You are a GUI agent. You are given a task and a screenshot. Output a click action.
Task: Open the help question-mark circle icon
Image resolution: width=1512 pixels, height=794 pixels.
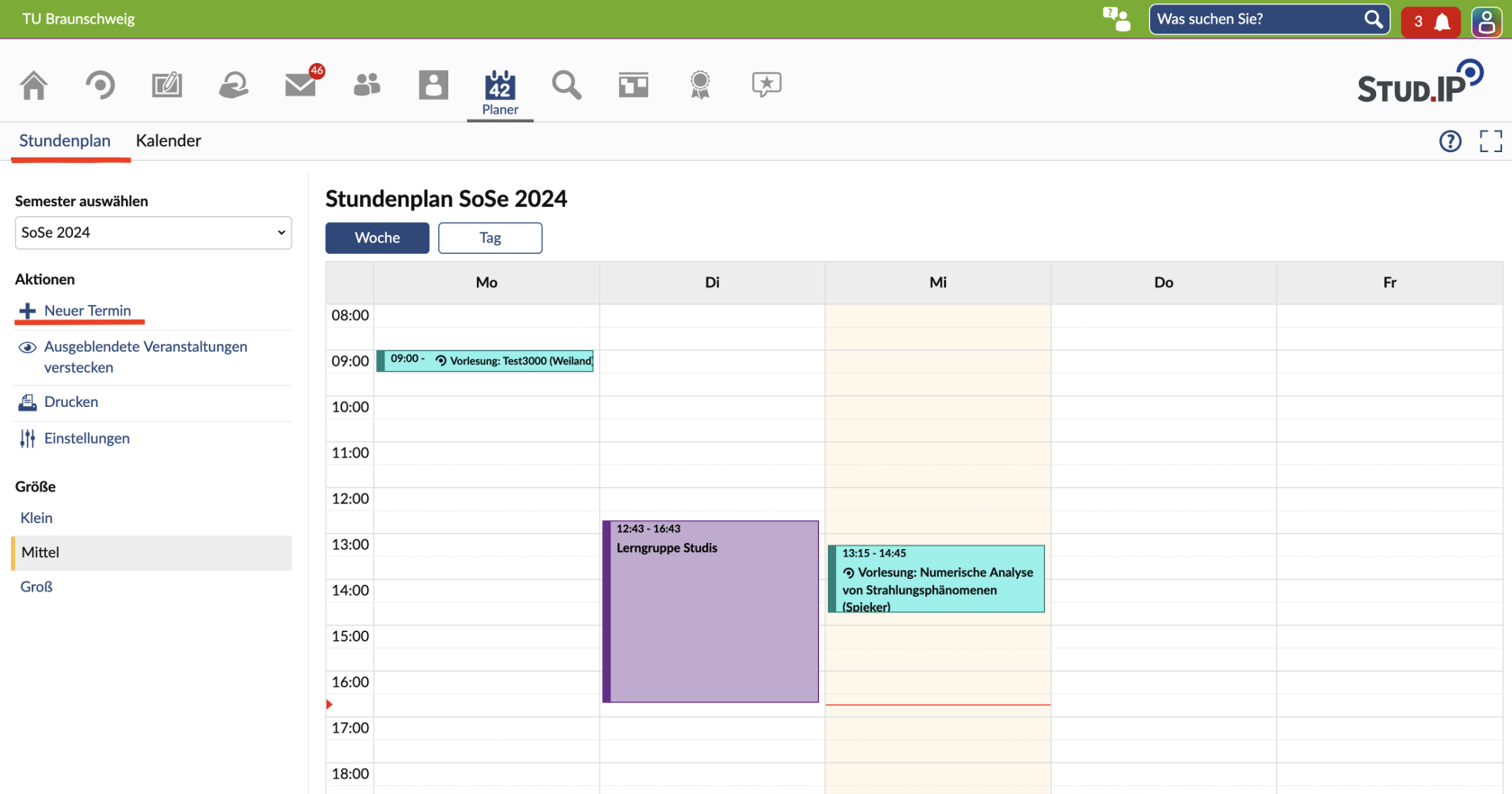1450,141
